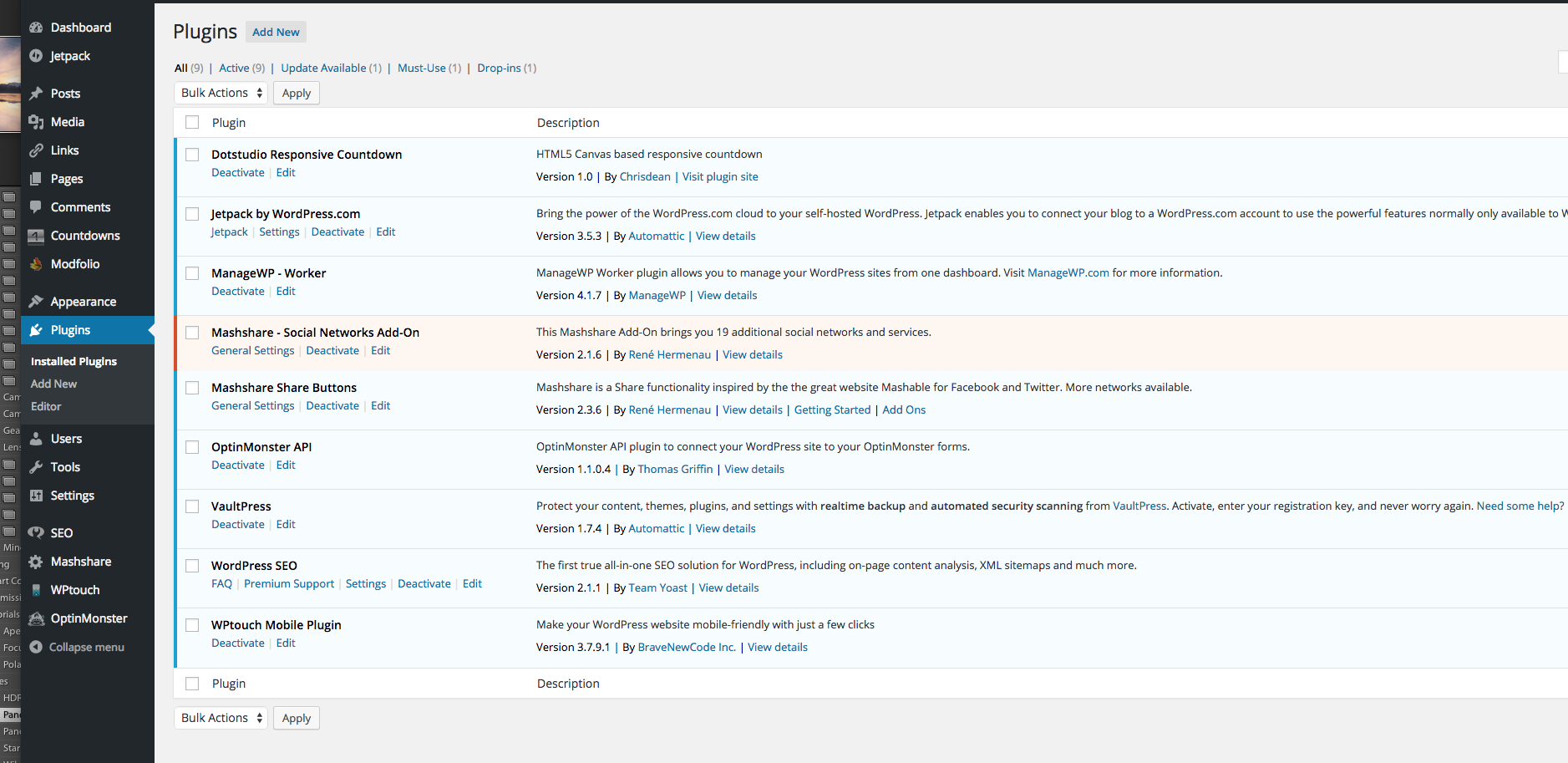Open ManageWP.com link in description
1568x763 pixels.
coord(1068,272)
